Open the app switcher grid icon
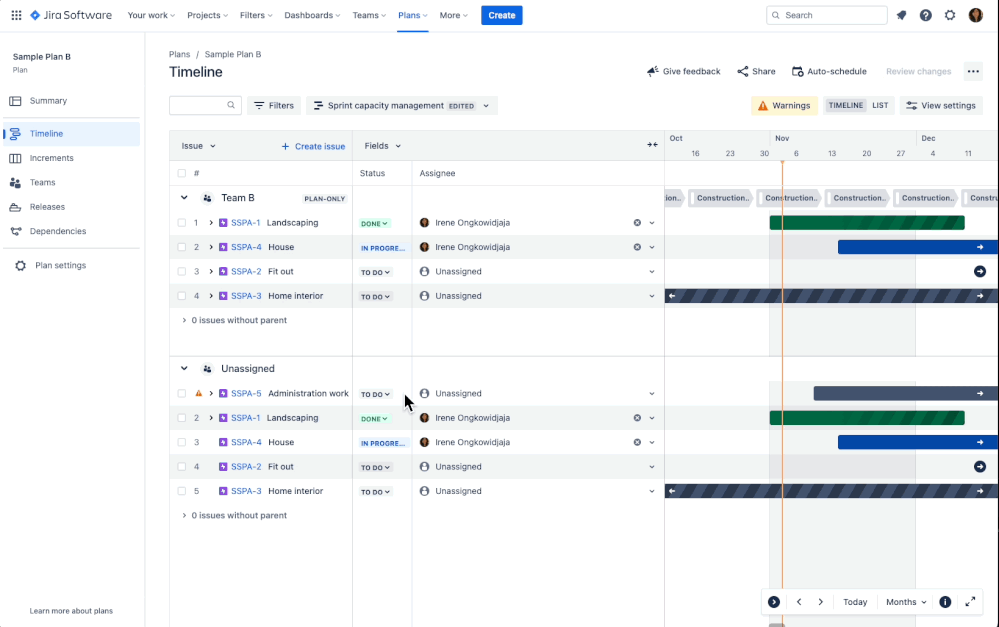999x627 pixels. tap(17, 15)
